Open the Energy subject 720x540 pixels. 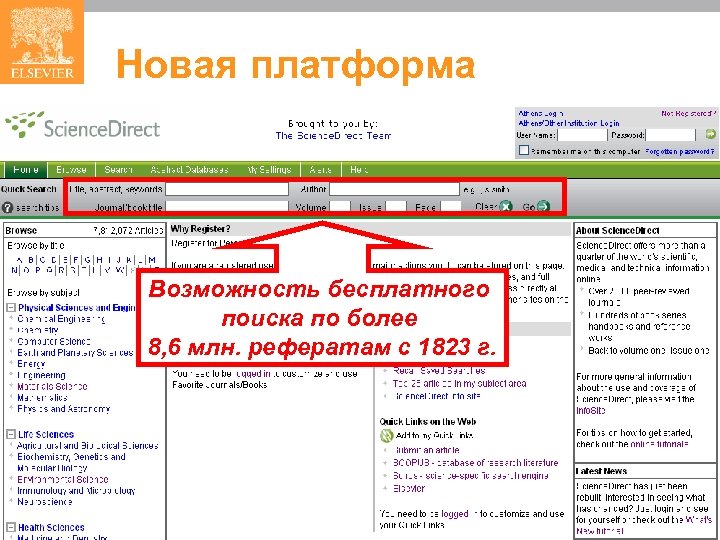31,364
